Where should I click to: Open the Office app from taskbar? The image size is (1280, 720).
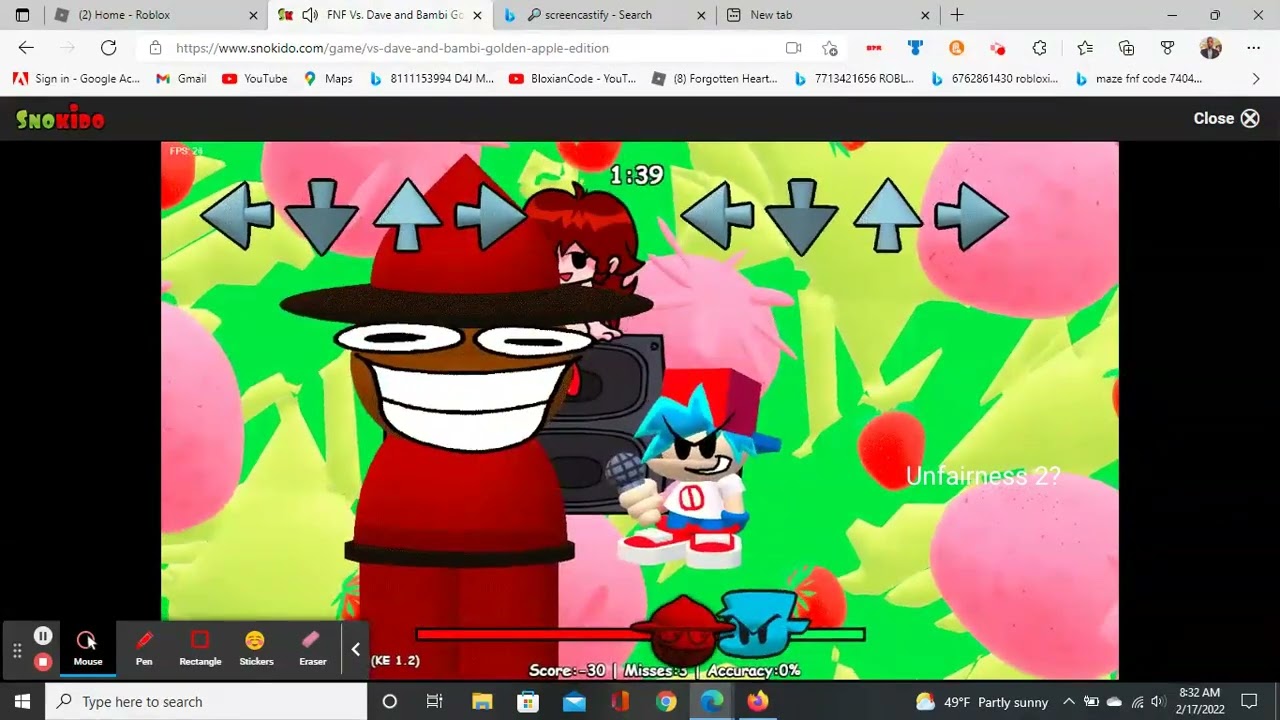(x=620, y=701)
